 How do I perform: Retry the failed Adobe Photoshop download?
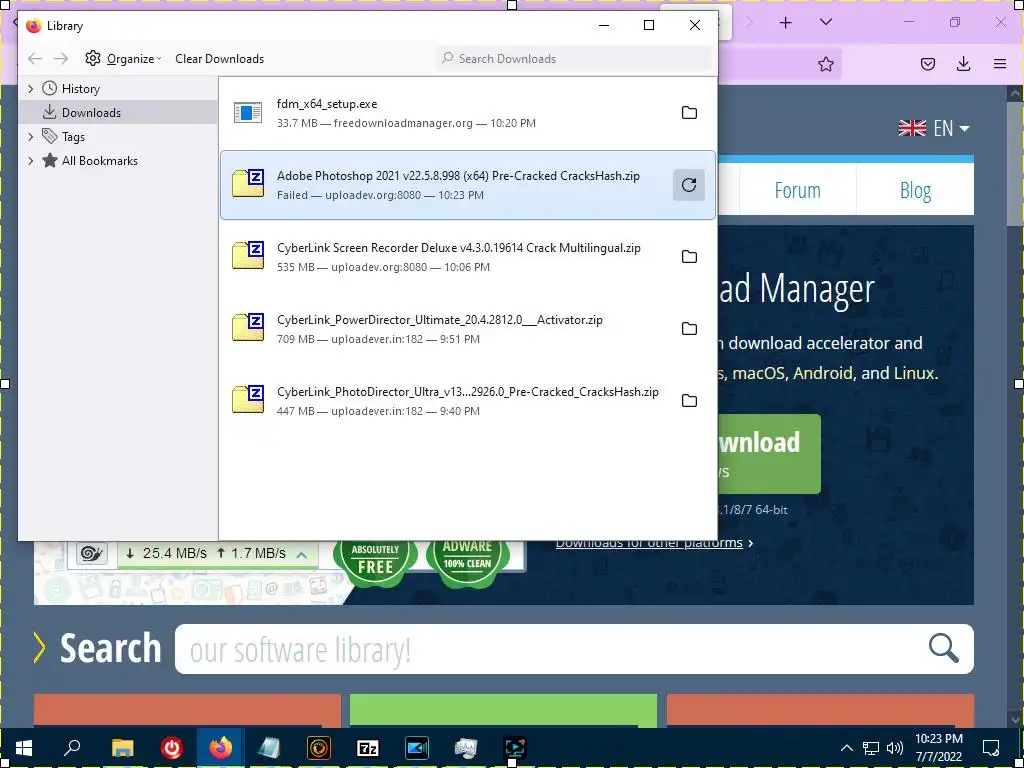(x=689, y=185)
